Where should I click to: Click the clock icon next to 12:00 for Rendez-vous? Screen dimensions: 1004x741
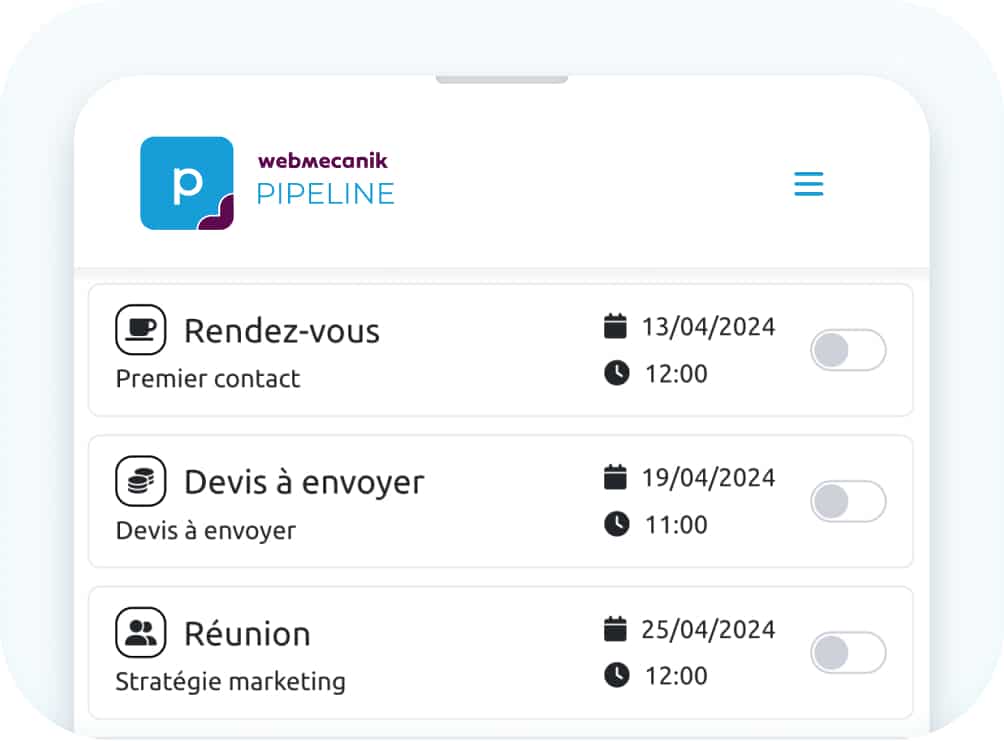[x=616, y=374]
